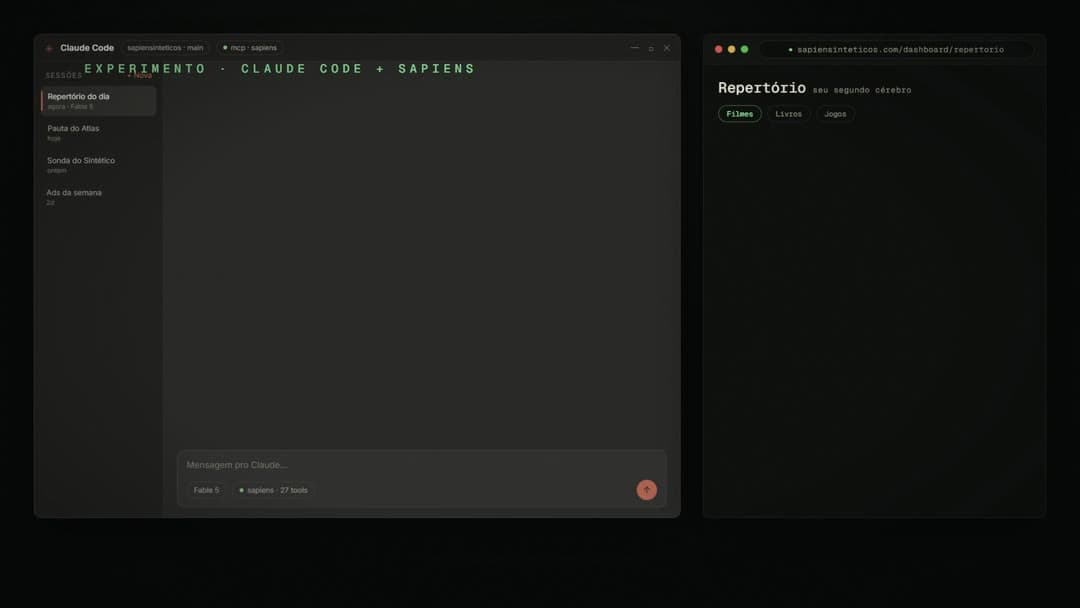The height and width of the screenshot is (608, 1080).
Task: Switch to the Jogos tab
Action: (835, 114)
